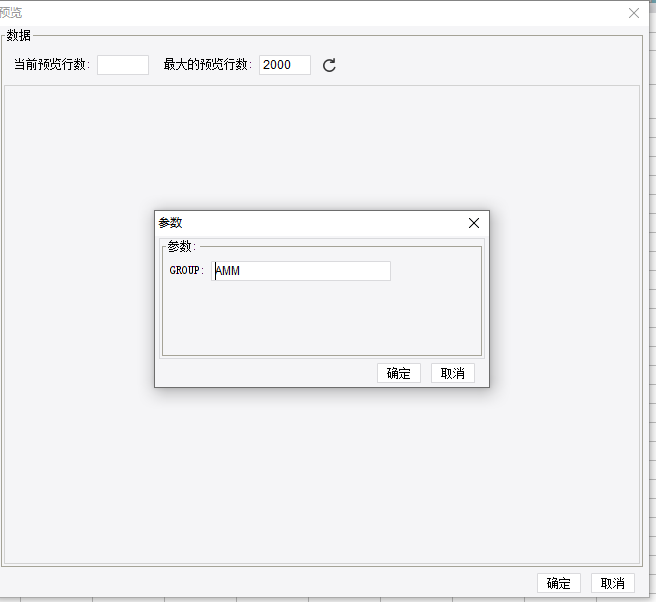Click 确定 at the preview window bottom
656x602 pixels.
tap(559, 583)
